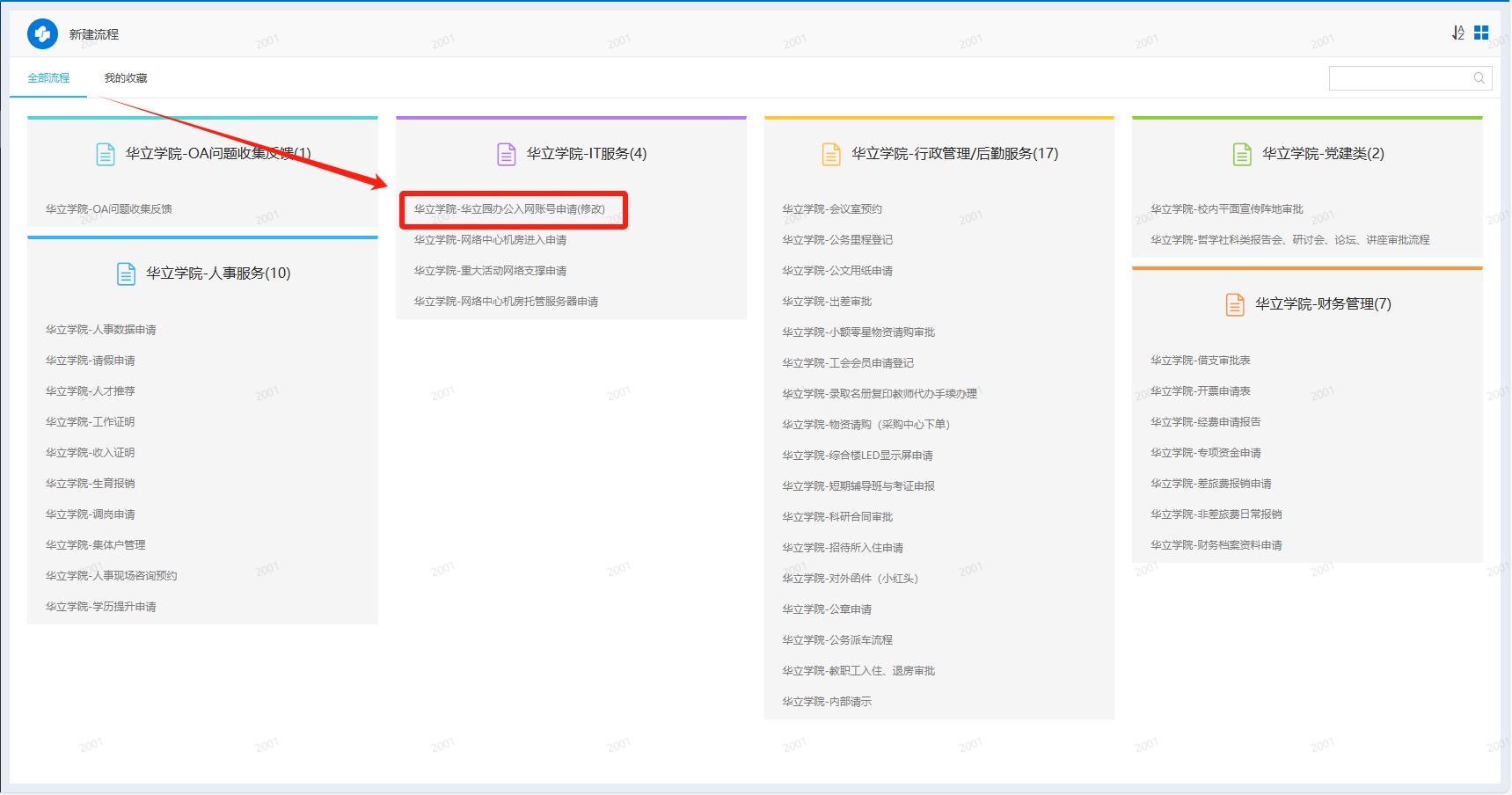The height and width of the screenshot is (795, 1512).
Task: Click the search magnifier icon
Action: click(x=1479, y=78)
